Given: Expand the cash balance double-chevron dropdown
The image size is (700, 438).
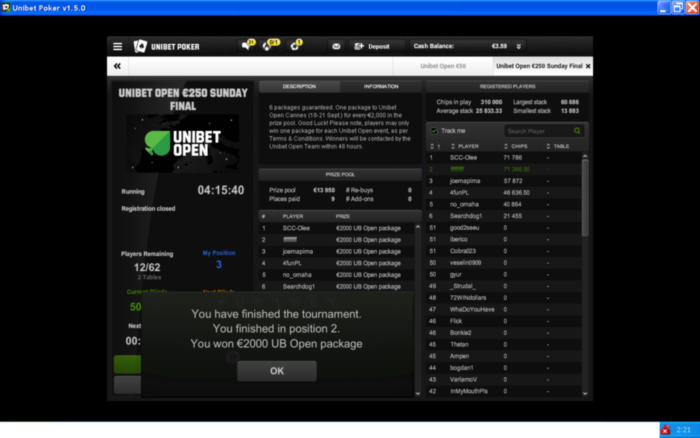Looking at the screenshot, I should pos(519,46).
